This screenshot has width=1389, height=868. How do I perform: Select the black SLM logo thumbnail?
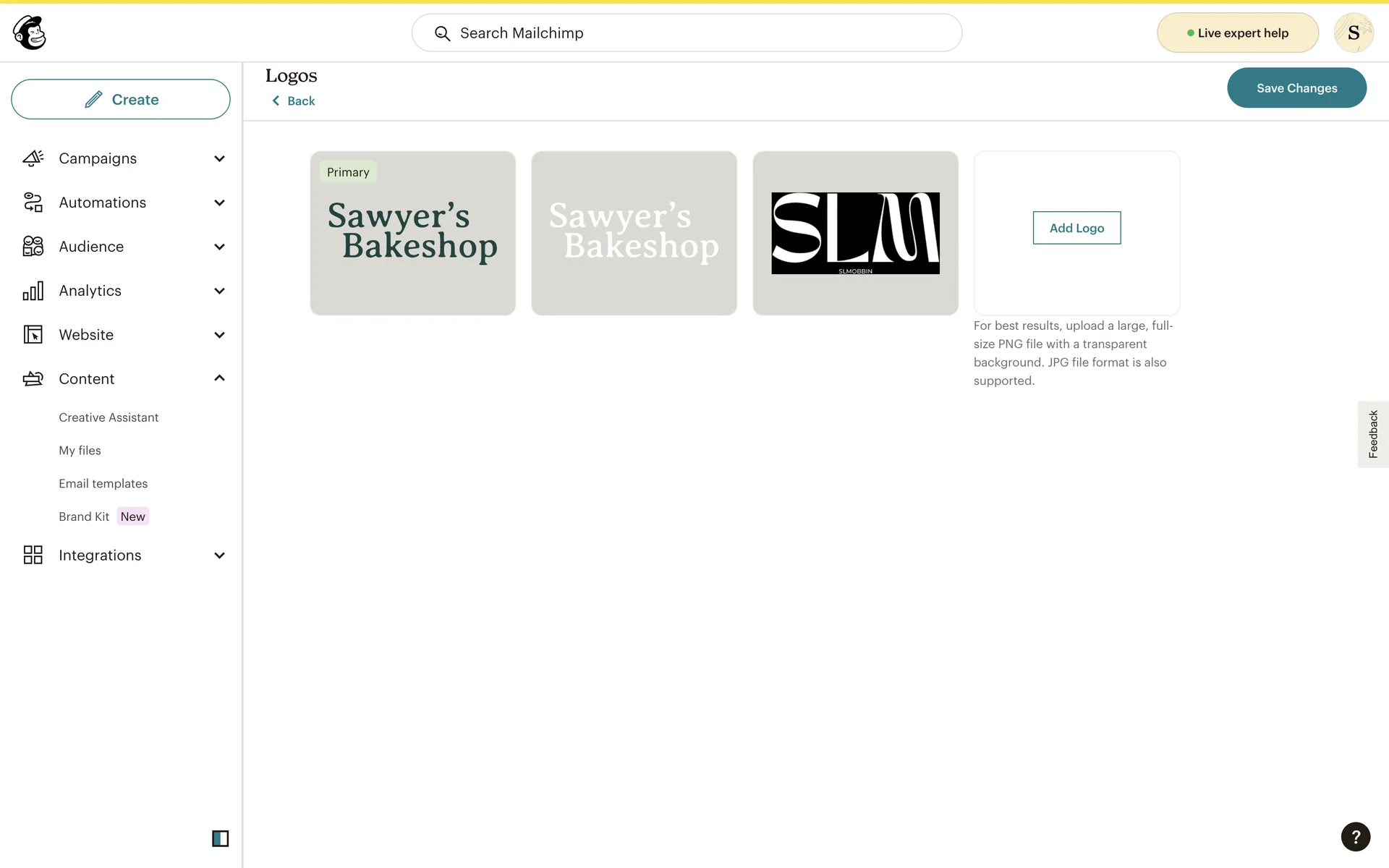point(855,233)
